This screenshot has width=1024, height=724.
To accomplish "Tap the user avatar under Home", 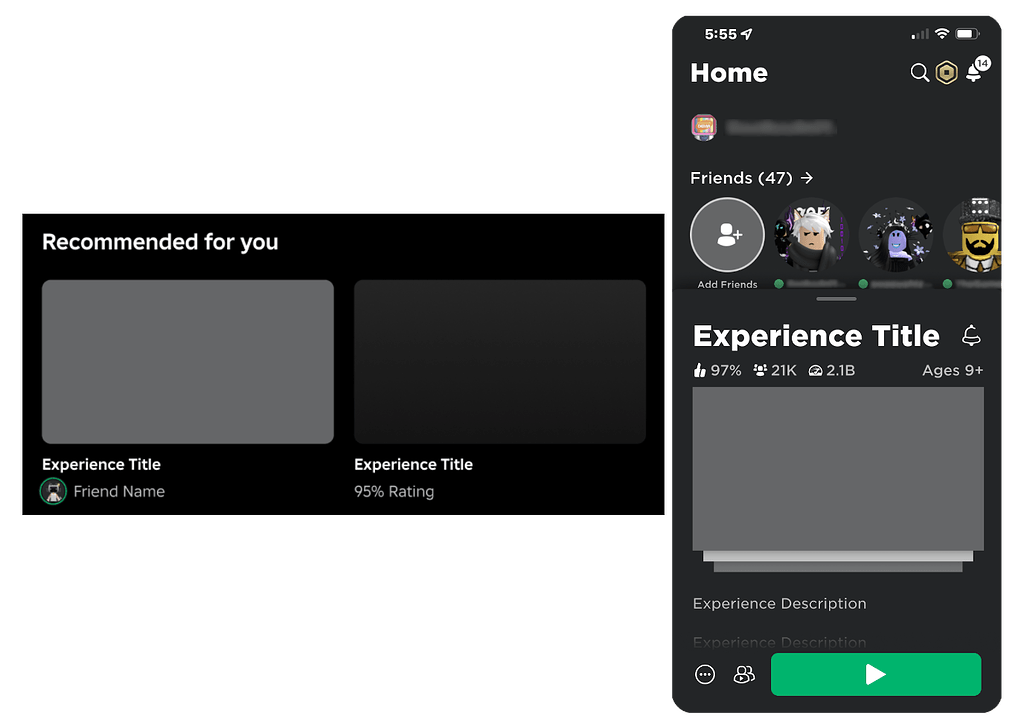I will click(x=704, y=127).
